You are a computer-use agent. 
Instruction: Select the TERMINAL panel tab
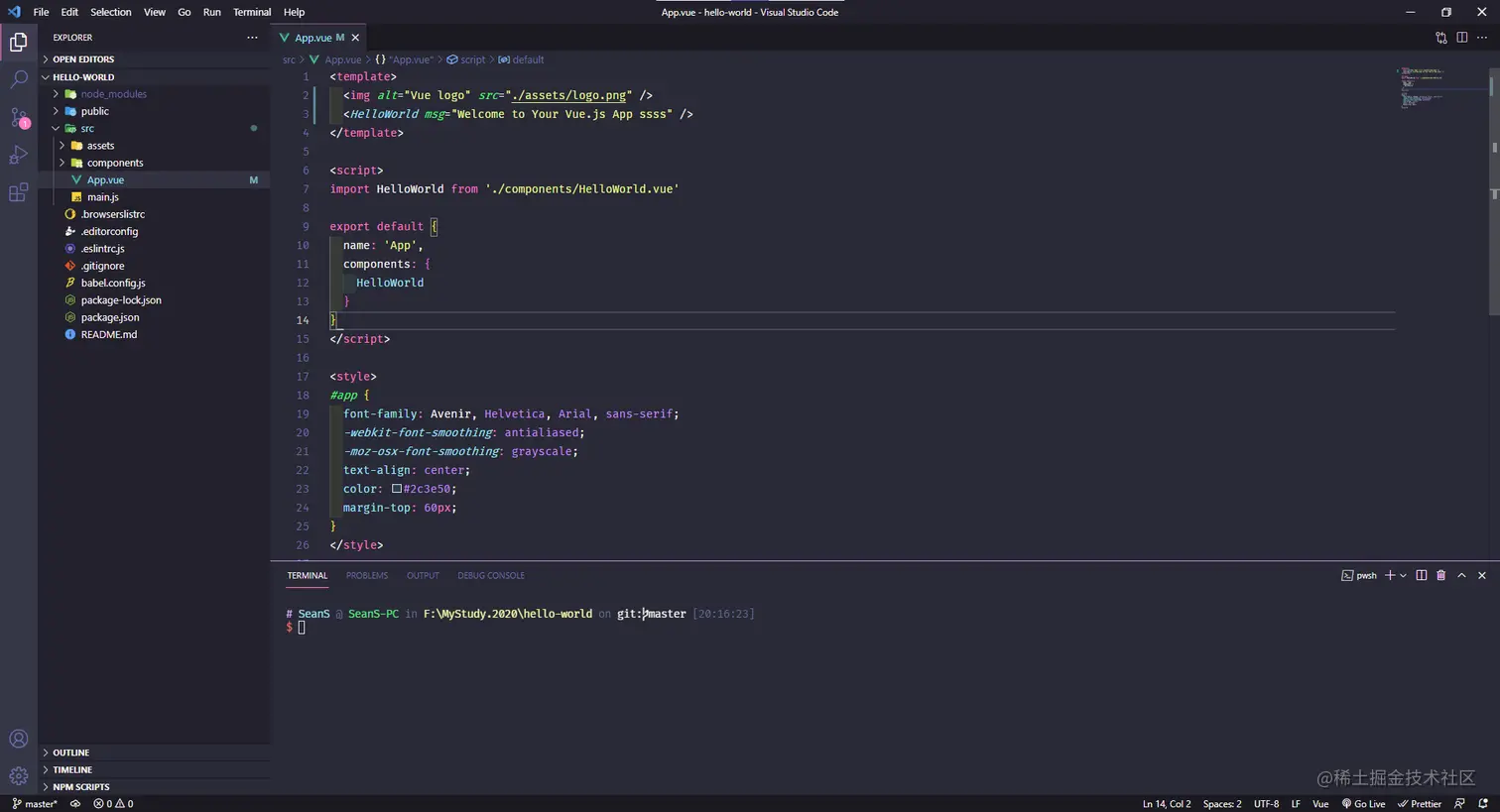[x=308, y=575]
